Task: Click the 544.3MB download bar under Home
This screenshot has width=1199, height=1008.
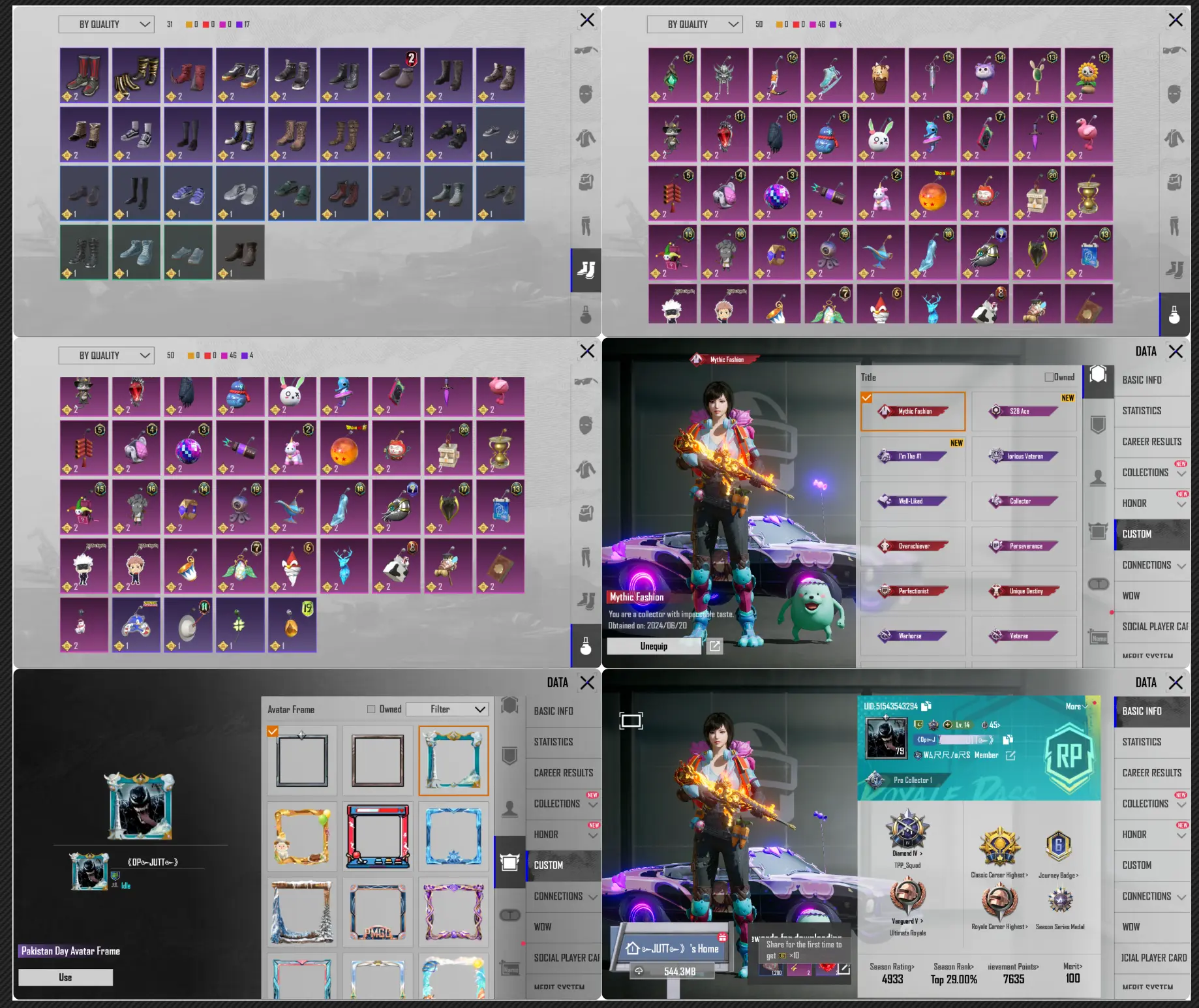Action: 672,971
